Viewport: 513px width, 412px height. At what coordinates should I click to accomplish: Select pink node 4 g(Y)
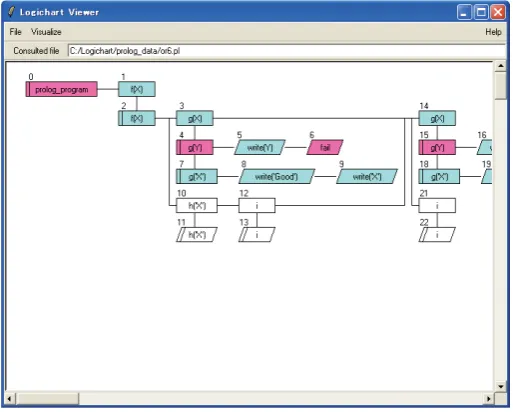(x=195, y=147)
